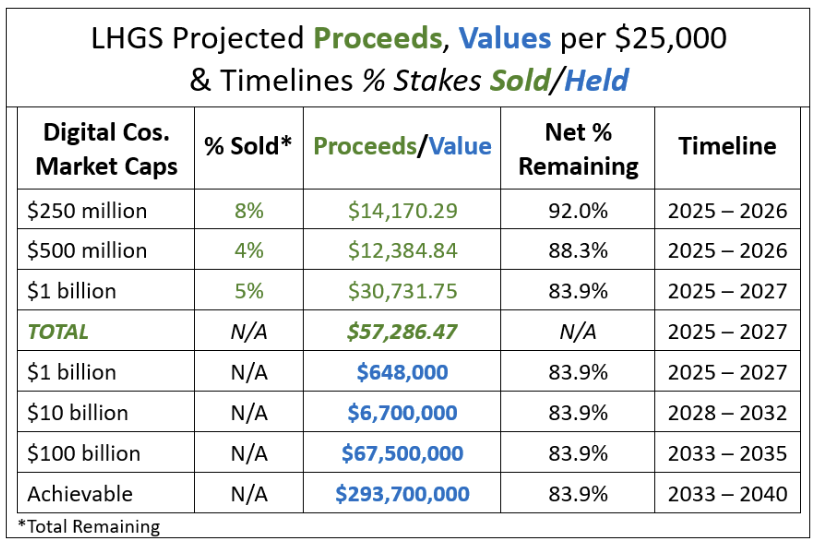The image size is (817, 545).
Task: Click the Net % Remaining header
Action: tap(578, 148)
